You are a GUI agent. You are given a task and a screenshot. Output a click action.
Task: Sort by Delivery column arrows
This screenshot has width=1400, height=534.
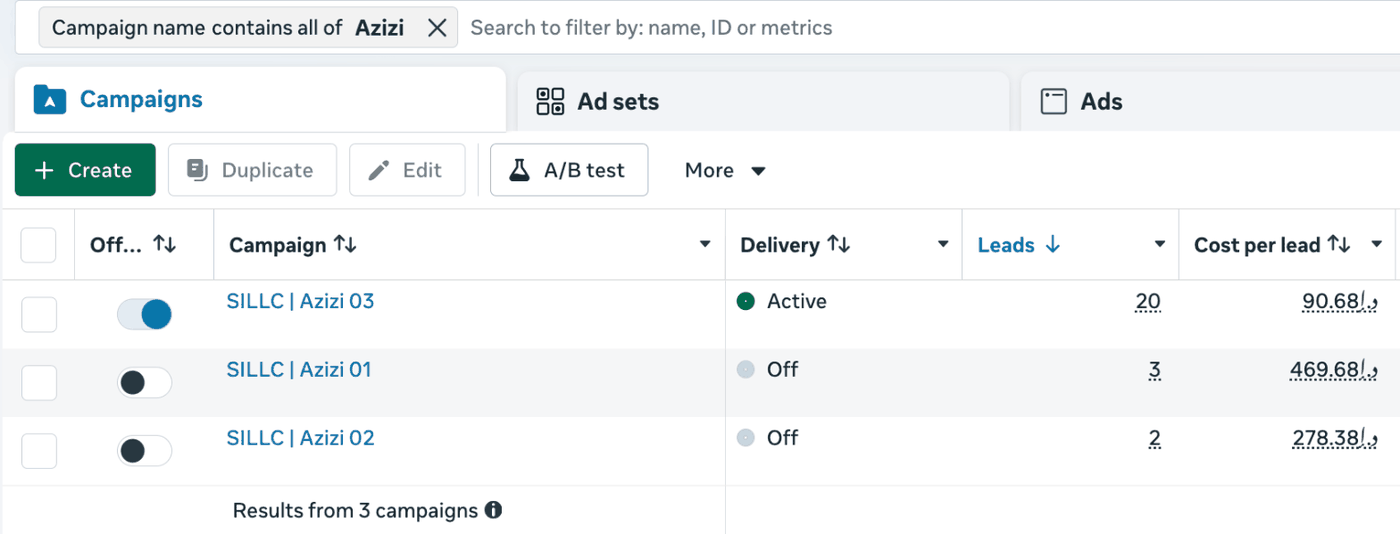click(839, 245)
